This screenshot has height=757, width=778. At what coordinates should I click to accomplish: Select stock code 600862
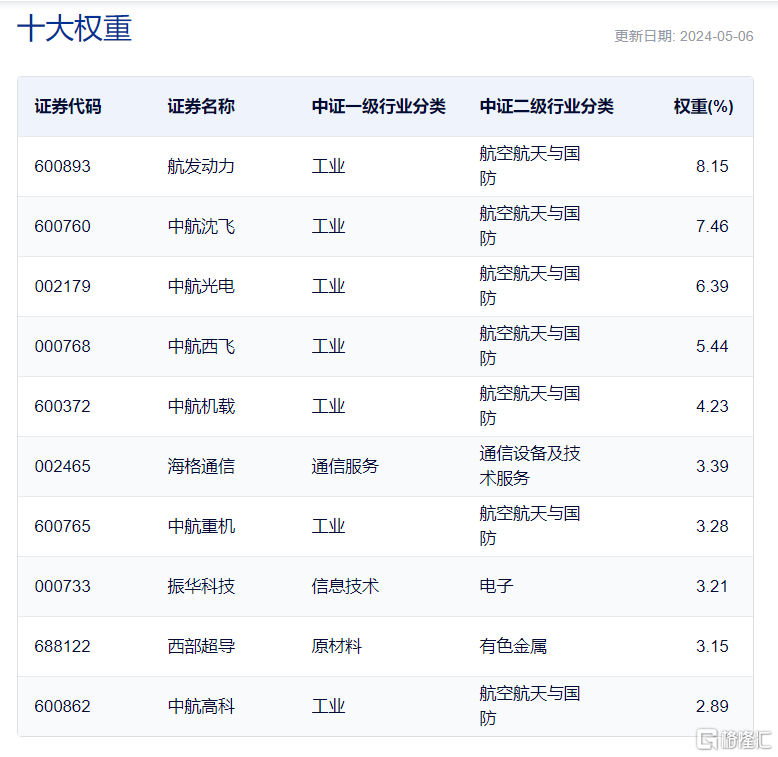tap(63, 706)
